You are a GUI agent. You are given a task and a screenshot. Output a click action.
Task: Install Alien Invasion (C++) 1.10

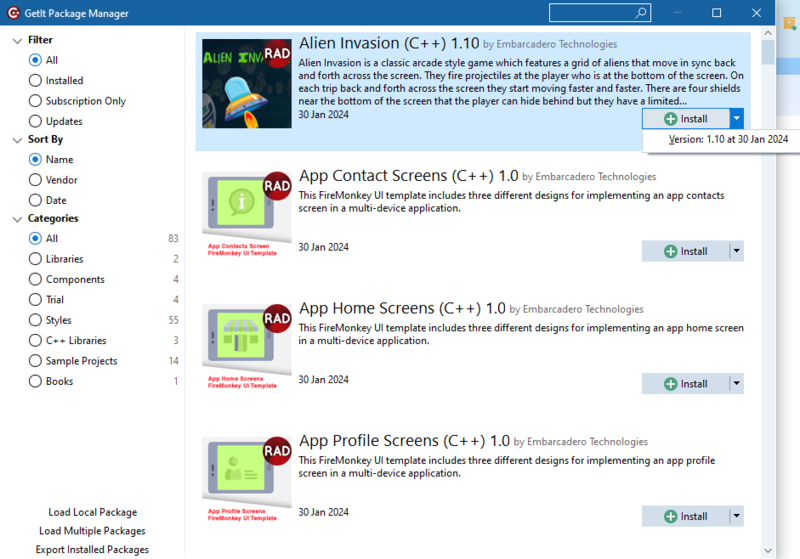[686, 118]
